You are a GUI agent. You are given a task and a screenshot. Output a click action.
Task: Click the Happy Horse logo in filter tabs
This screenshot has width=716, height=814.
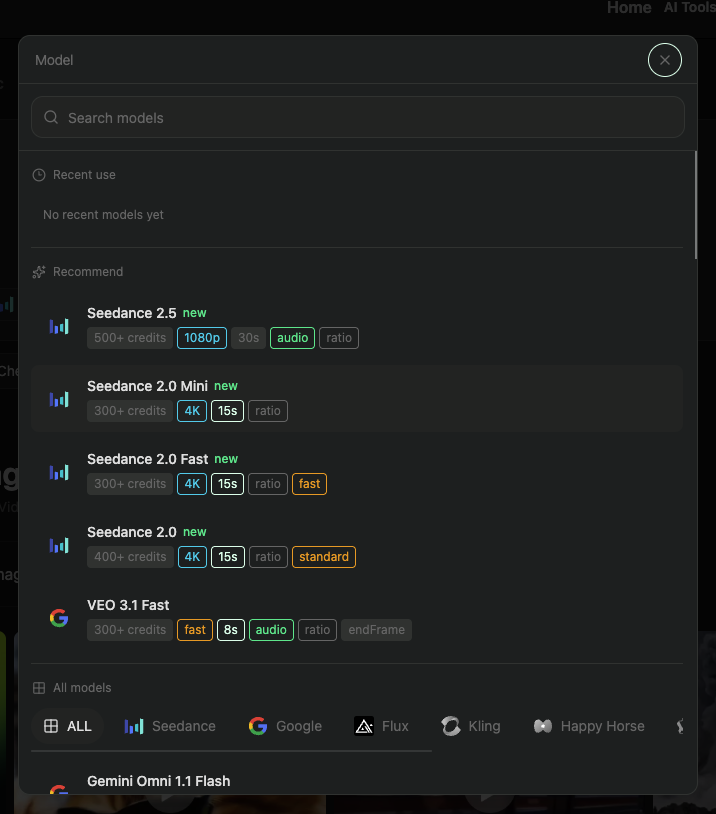543,726
